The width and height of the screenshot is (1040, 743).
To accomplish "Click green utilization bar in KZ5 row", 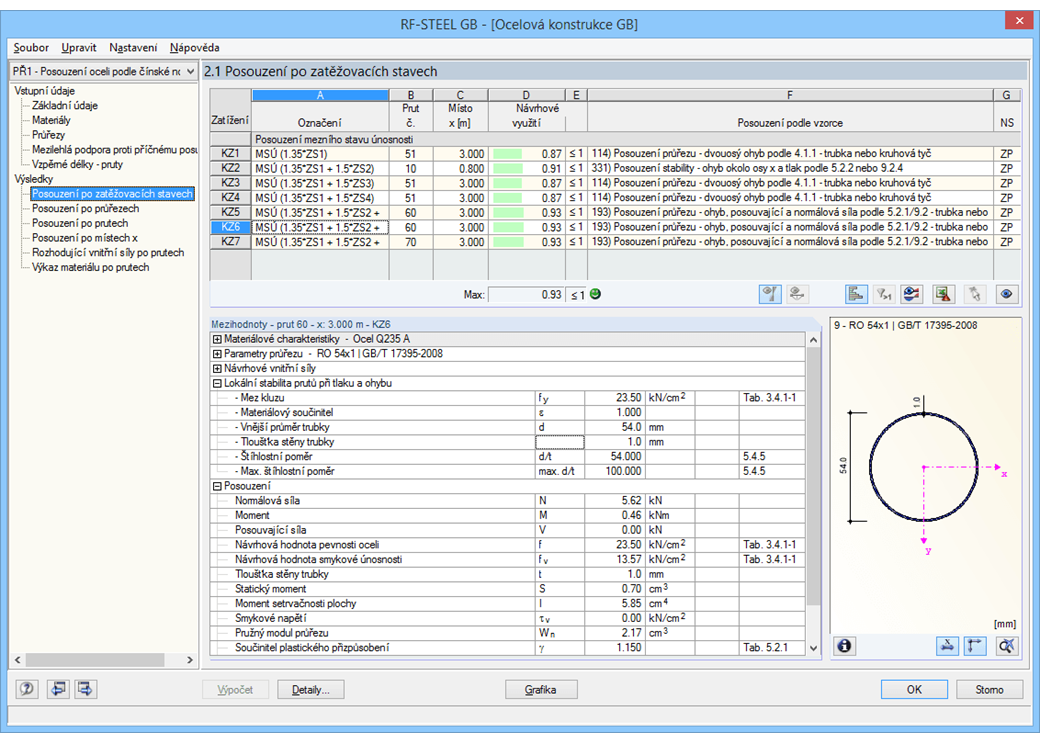I will click(x=507, y=212).
